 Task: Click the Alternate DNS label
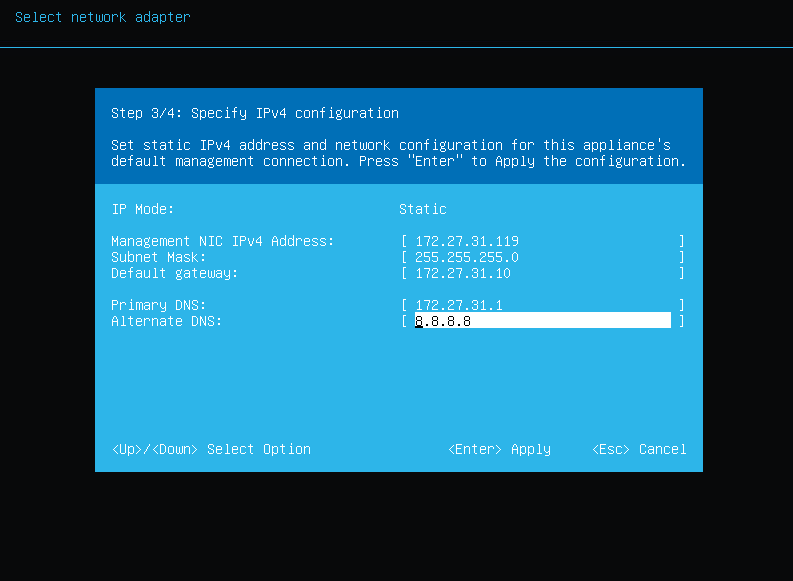(166, 322)
